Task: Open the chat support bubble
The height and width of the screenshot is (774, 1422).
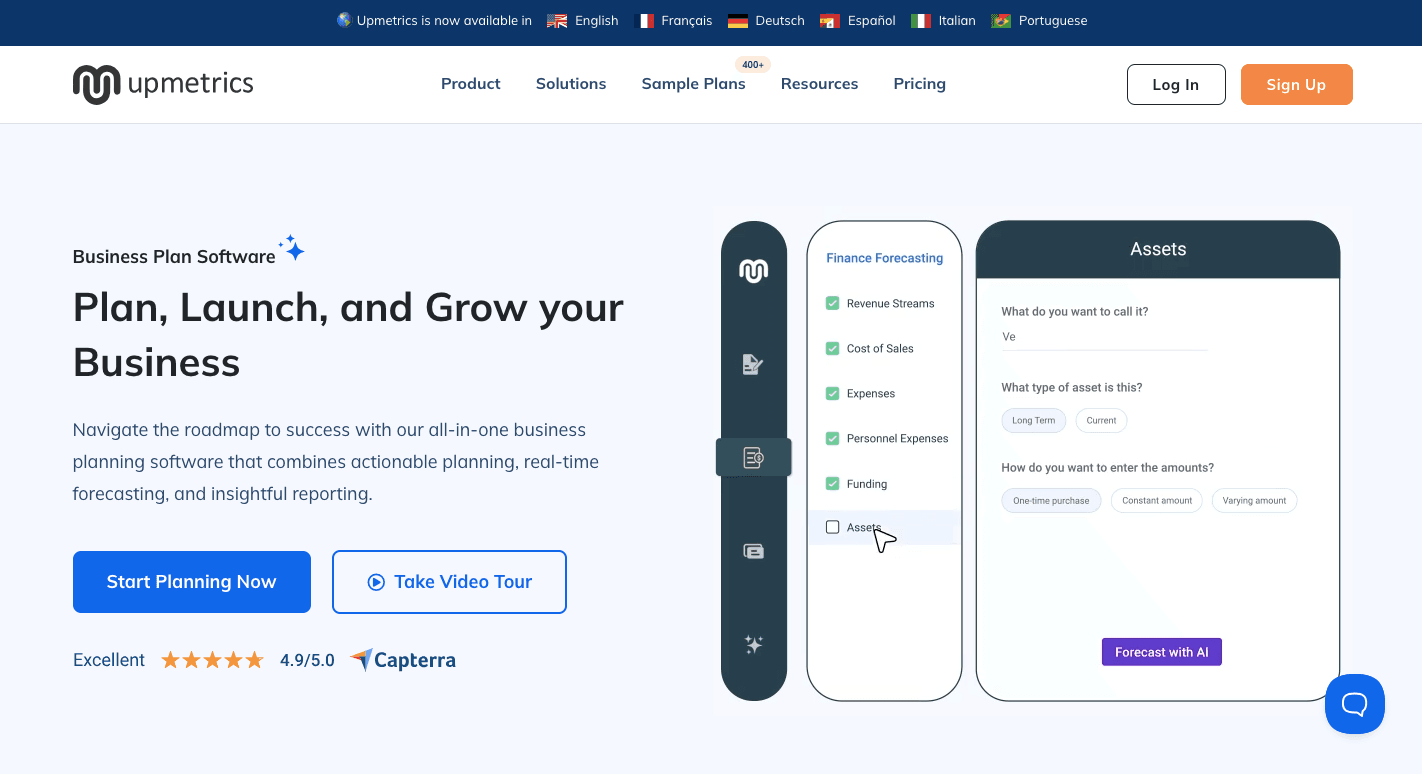Action: (1355, 704)
